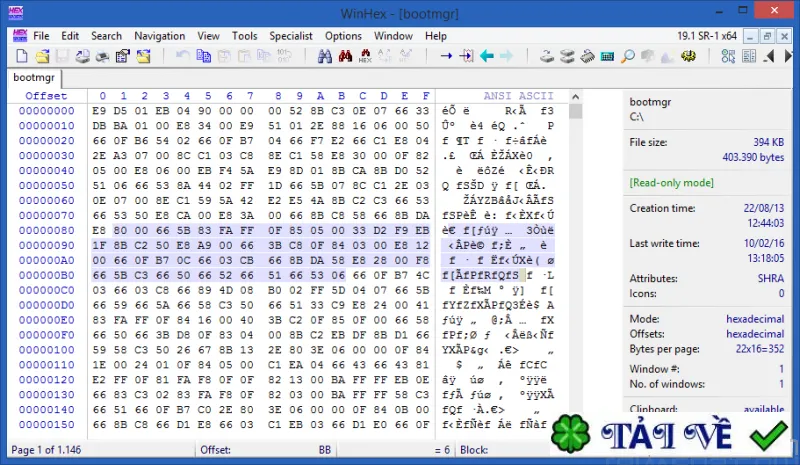The image size is (800, 465).
Task: Open the Find Text binoculars icon
Action: click(324, 56)
